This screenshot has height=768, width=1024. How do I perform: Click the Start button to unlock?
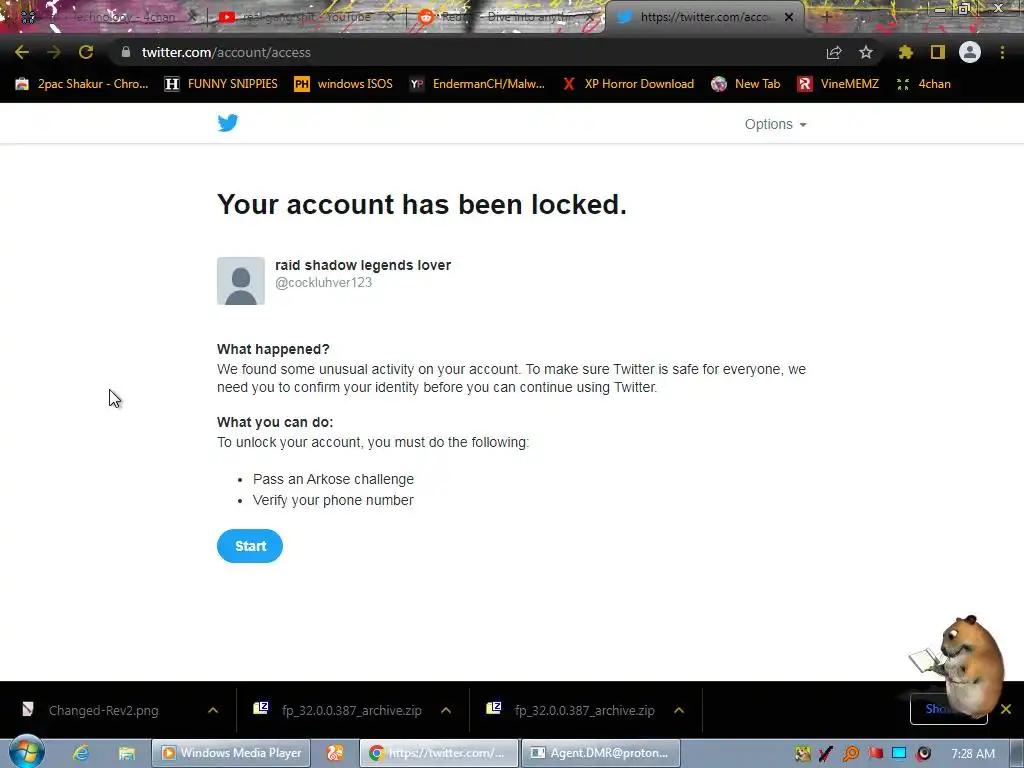(250, 546)
